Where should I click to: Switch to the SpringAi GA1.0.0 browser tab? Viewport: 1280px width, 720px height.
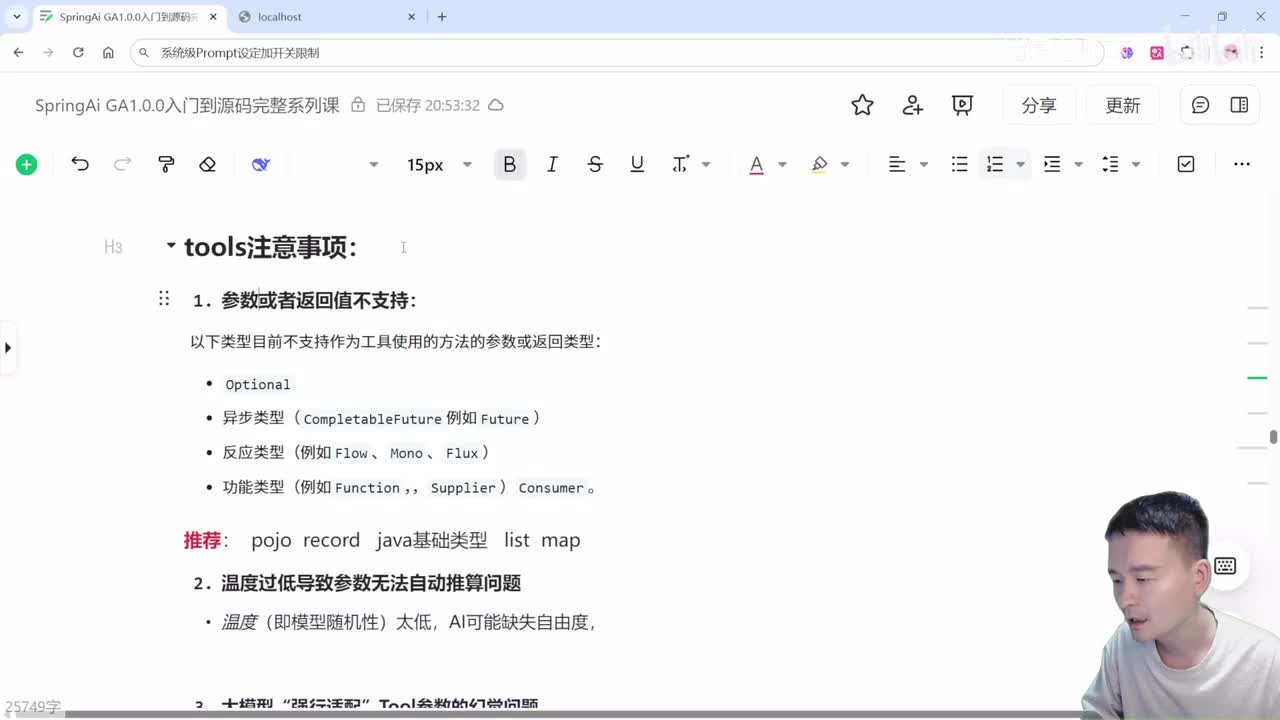click(128, 17)
